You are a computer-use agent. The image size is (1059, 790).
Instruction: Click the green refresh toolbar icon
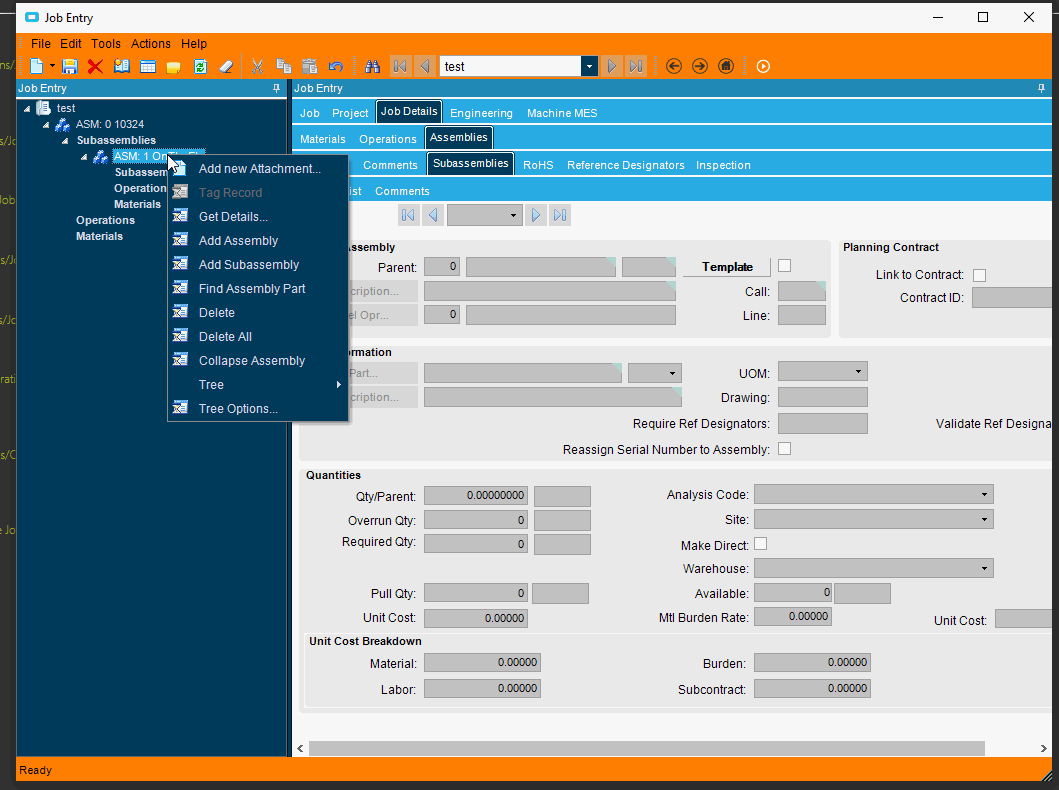click(x=201, y=66)
